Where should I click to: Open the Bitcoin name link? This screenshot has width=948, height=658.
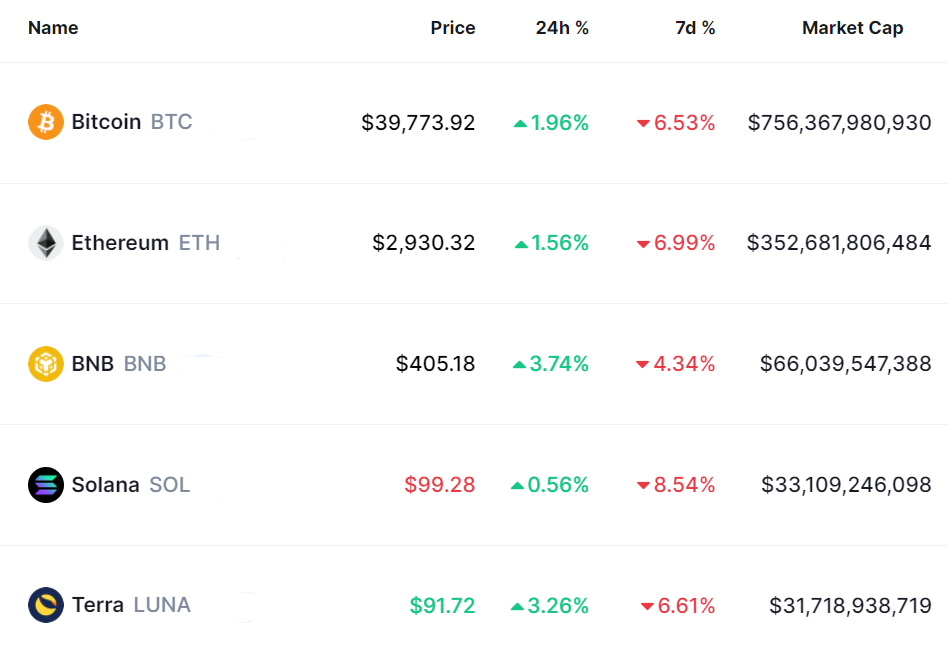(x=106, y=122)
